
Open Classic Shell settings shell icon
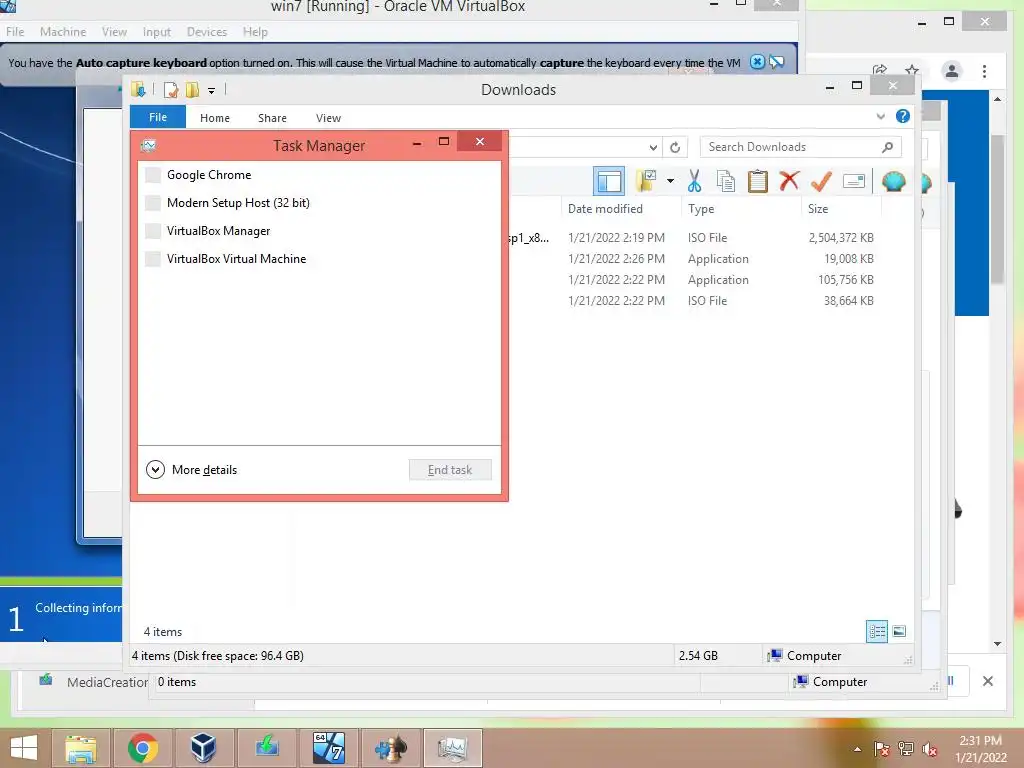pyautogui.click(x=893, y=181)
